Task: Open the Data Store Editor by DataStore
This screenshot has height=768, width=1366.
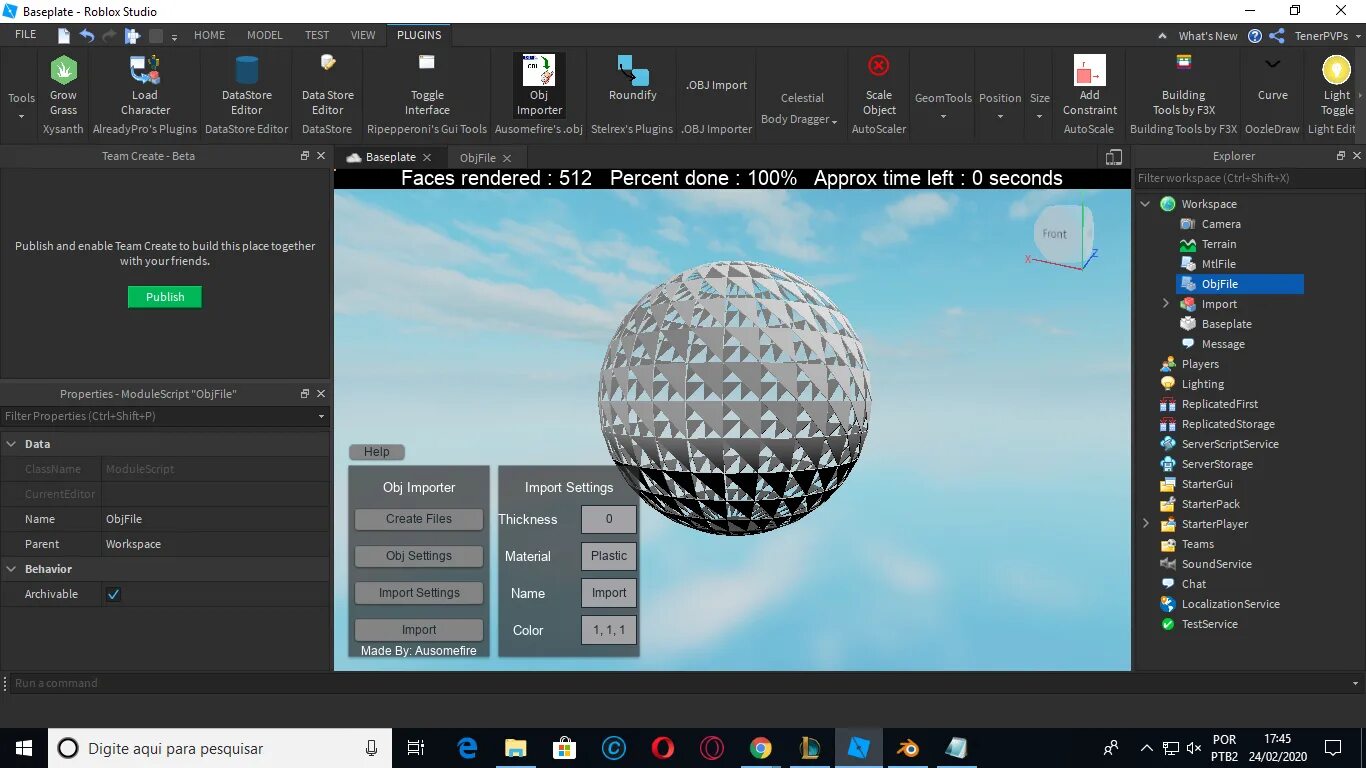Action: [327, 65]
